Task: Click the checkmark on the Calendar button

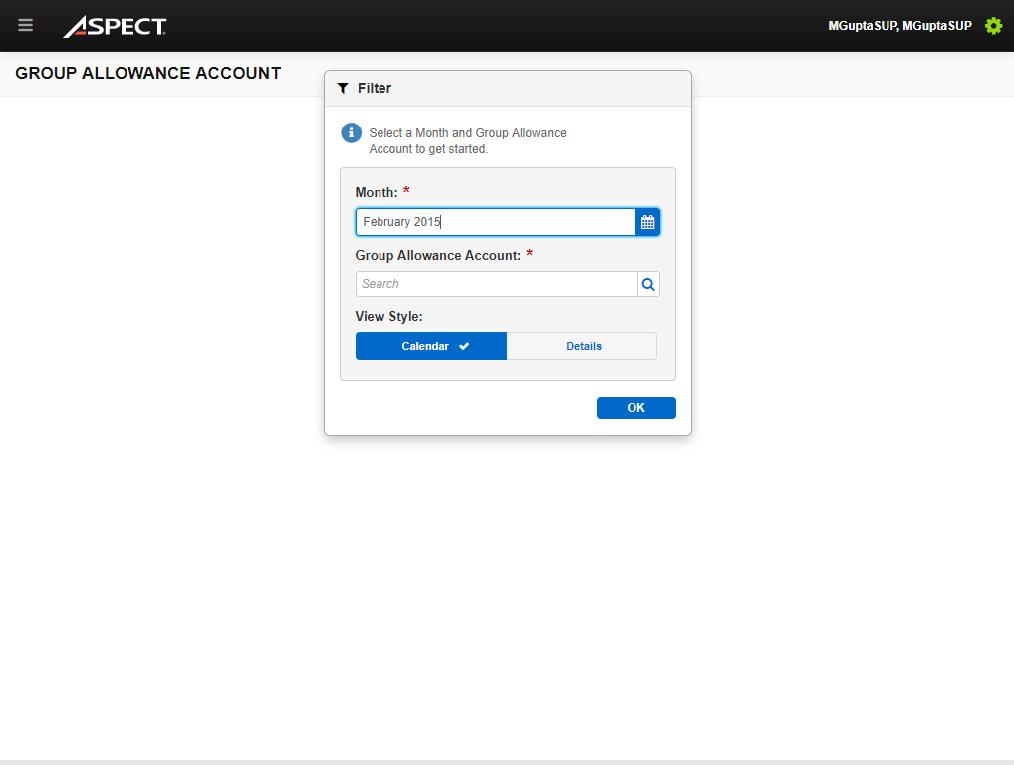Action: pos(464,346)
